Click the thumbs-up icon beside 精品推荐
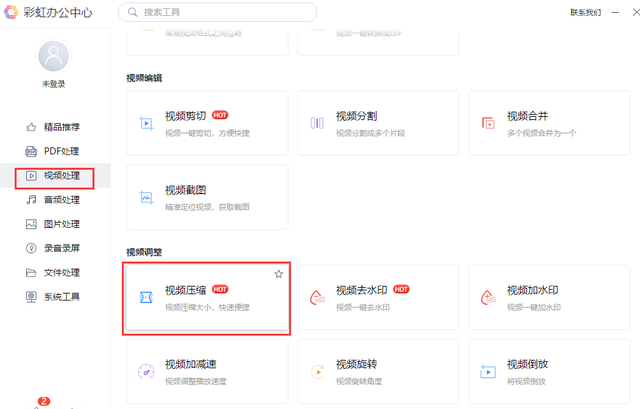Image resolution: width=640 pixels, height=409 pixels. click(x=31, y=127)
